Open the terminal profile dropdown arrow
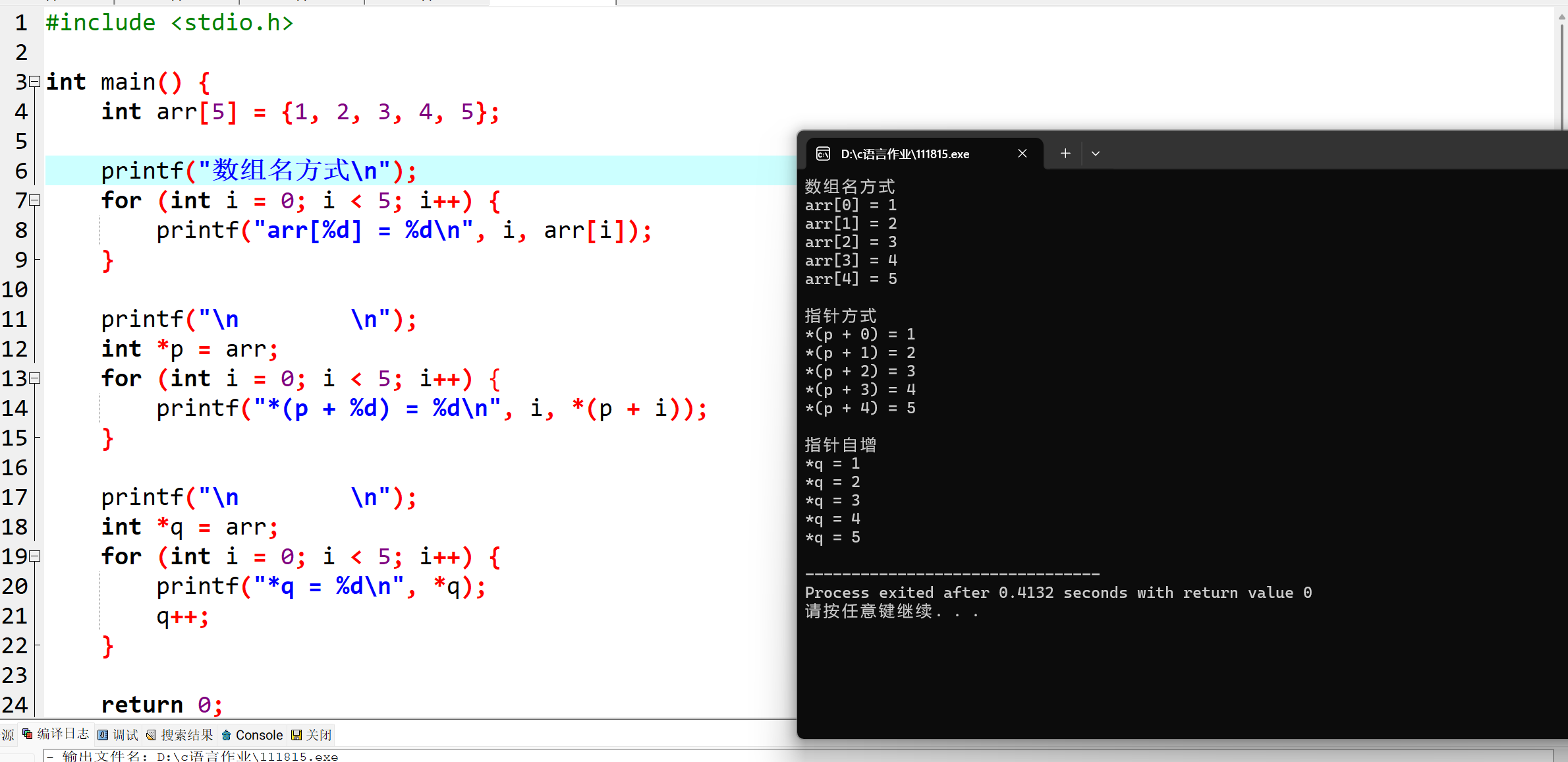1568x762 pixels. tap(1096, 154)
